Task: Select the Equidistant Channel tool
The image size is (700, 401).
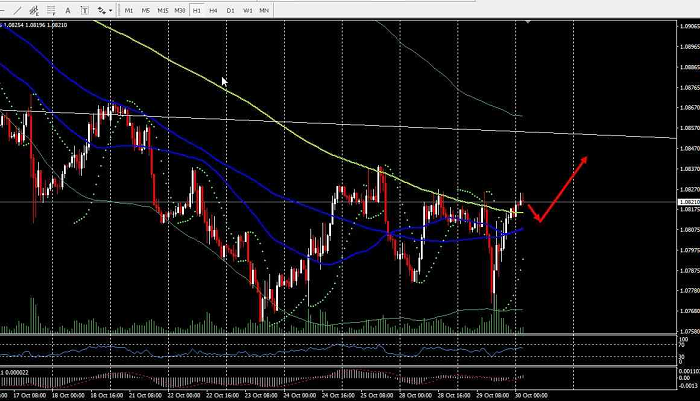Action: click(x=34, y=10)
